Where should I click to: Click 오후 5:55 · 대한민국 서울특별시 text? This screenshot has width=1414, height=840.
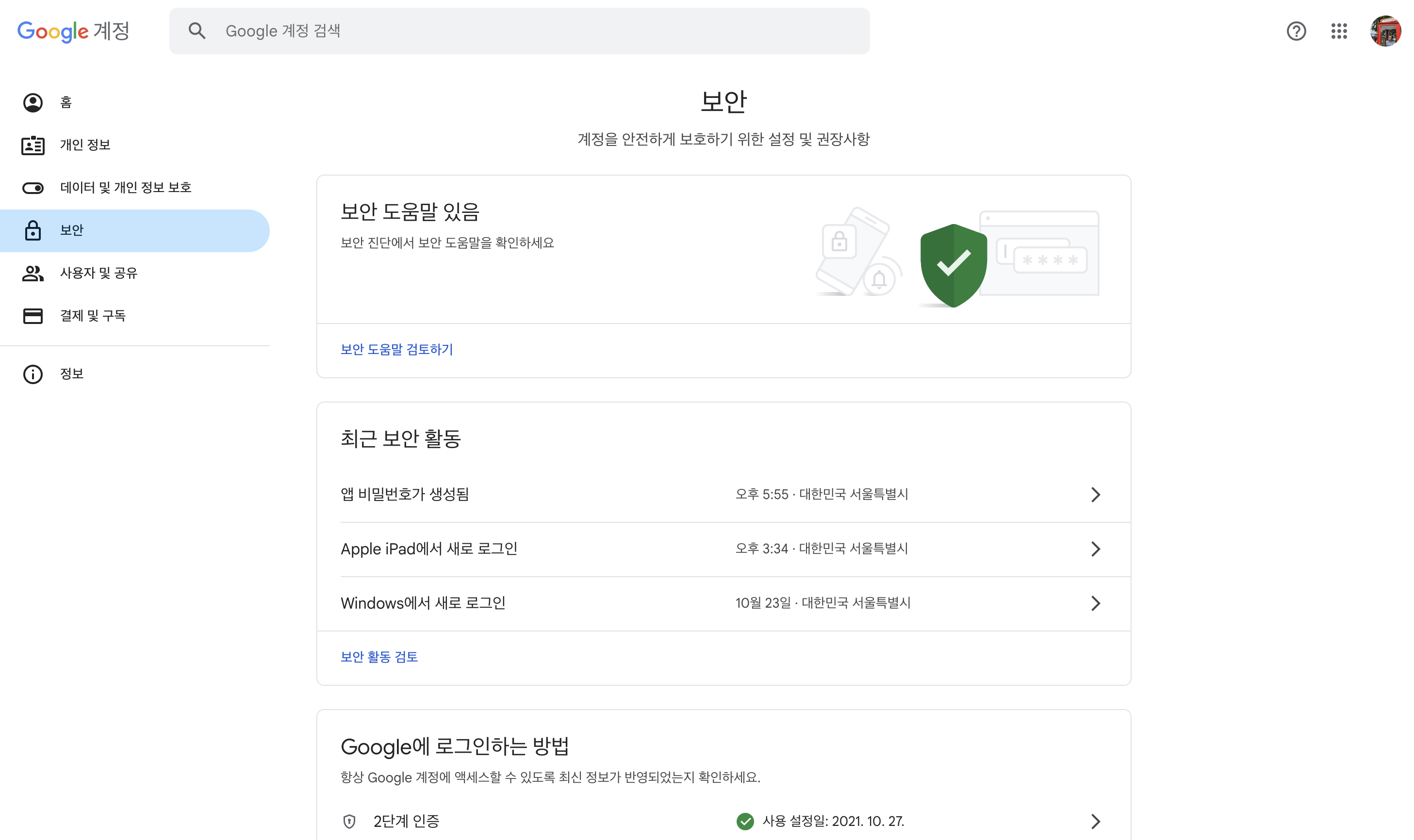coord(821,495)
